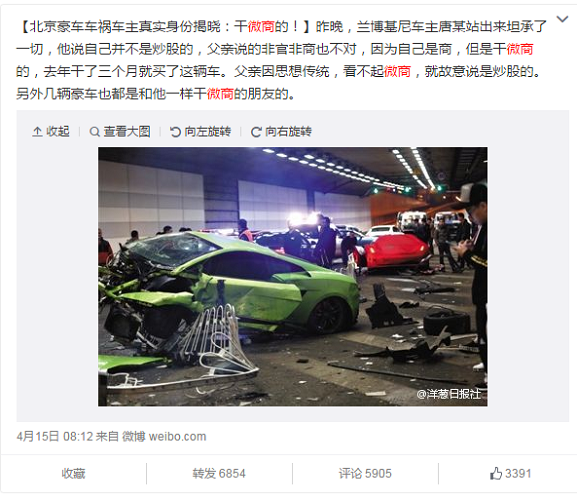Image resolution: width=577 pixels, height=500 pixels.
Task: Open the 评论 5905 comments section
Action: 365,474
